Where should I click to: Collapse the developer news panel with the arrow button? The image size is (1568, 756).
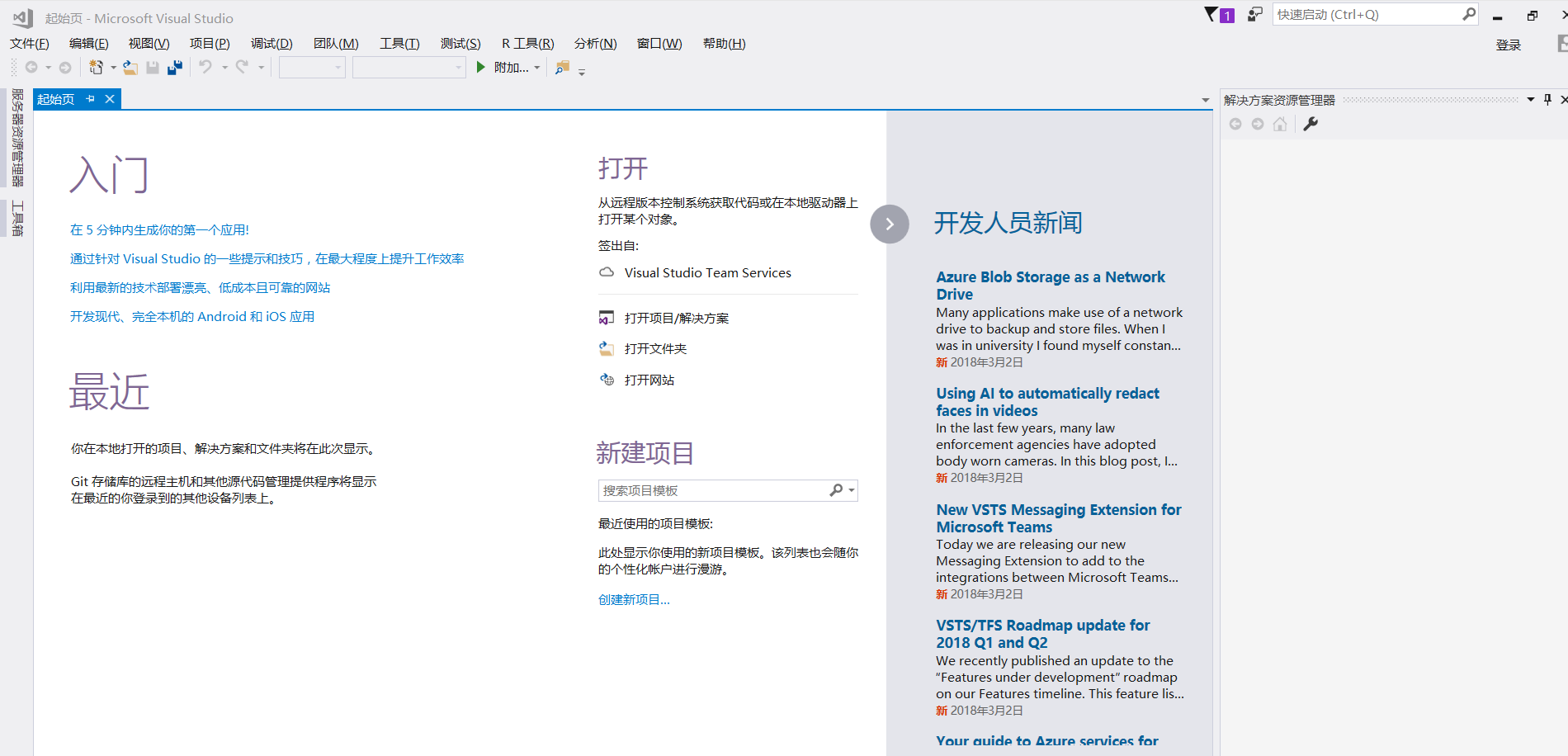(890, 224)
